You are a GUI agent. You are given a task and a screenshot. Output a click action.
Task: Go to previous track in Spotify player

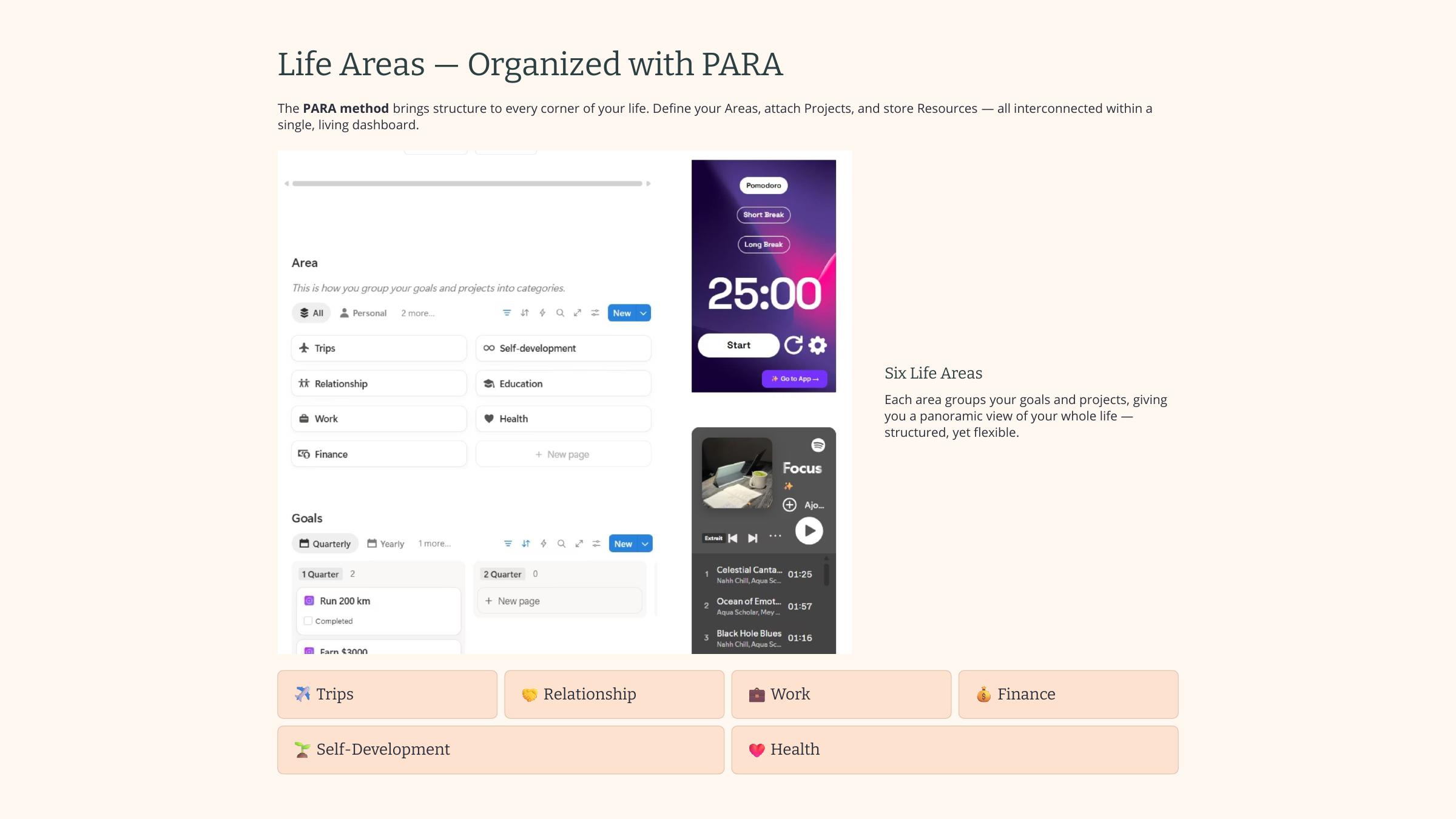(733, 538)
